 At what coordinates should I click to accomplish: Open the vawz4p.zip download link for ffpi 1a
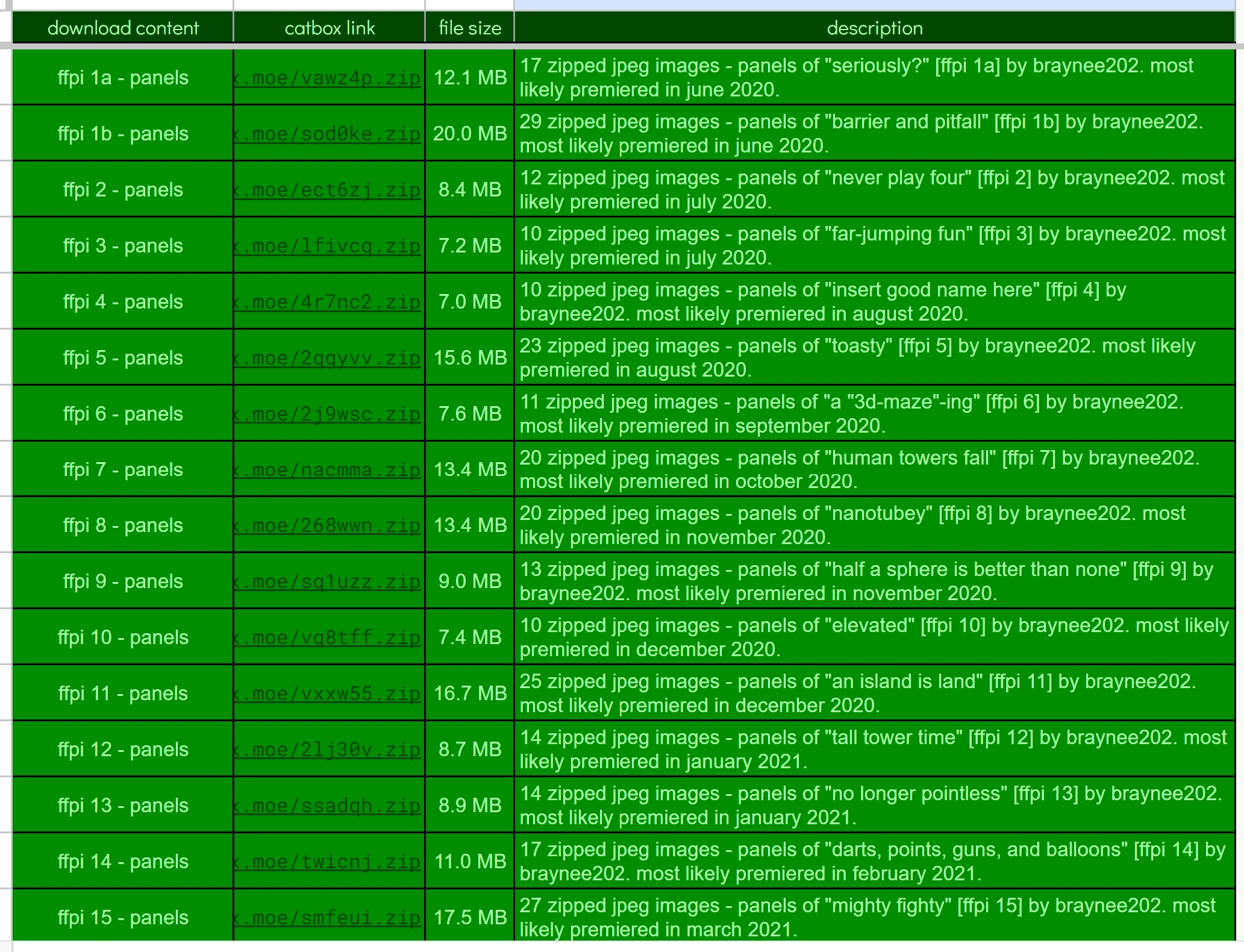coord(329,77)
